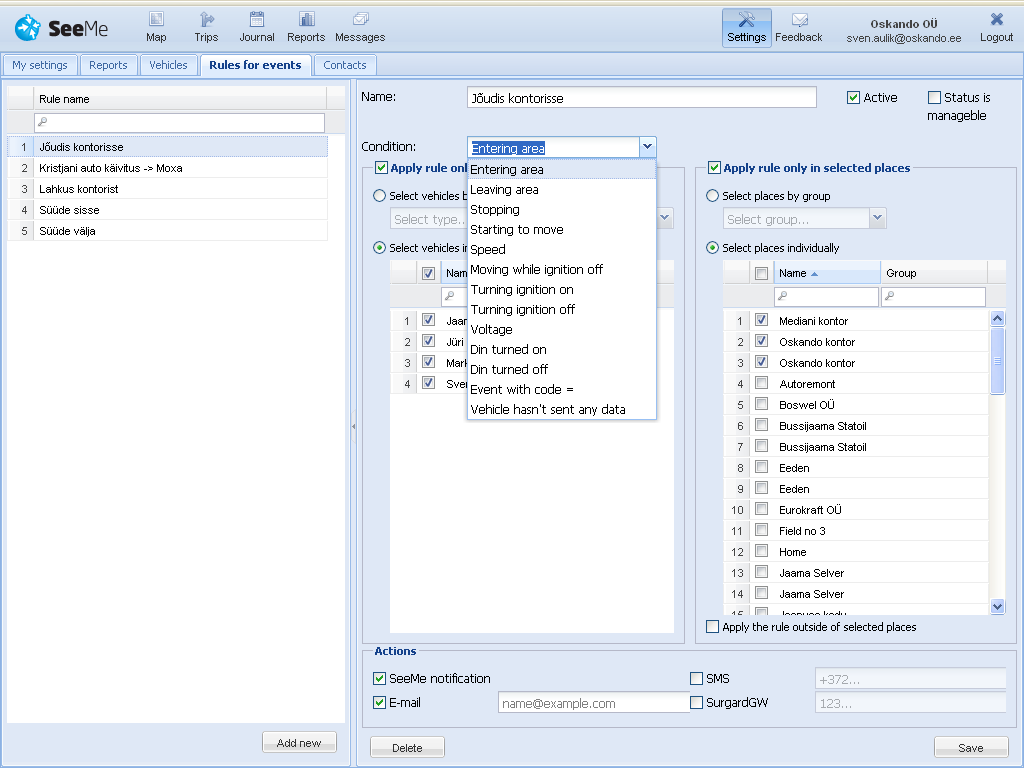Open the Journal section
Screen dimensions: 1024x768
(257, 27)
